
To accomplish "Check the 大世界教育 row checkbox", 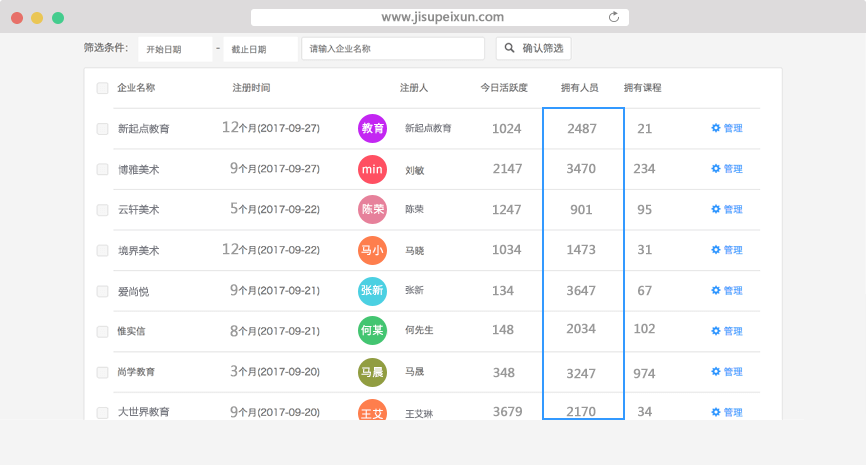I will pyautogui.click(x=102, y=413).
